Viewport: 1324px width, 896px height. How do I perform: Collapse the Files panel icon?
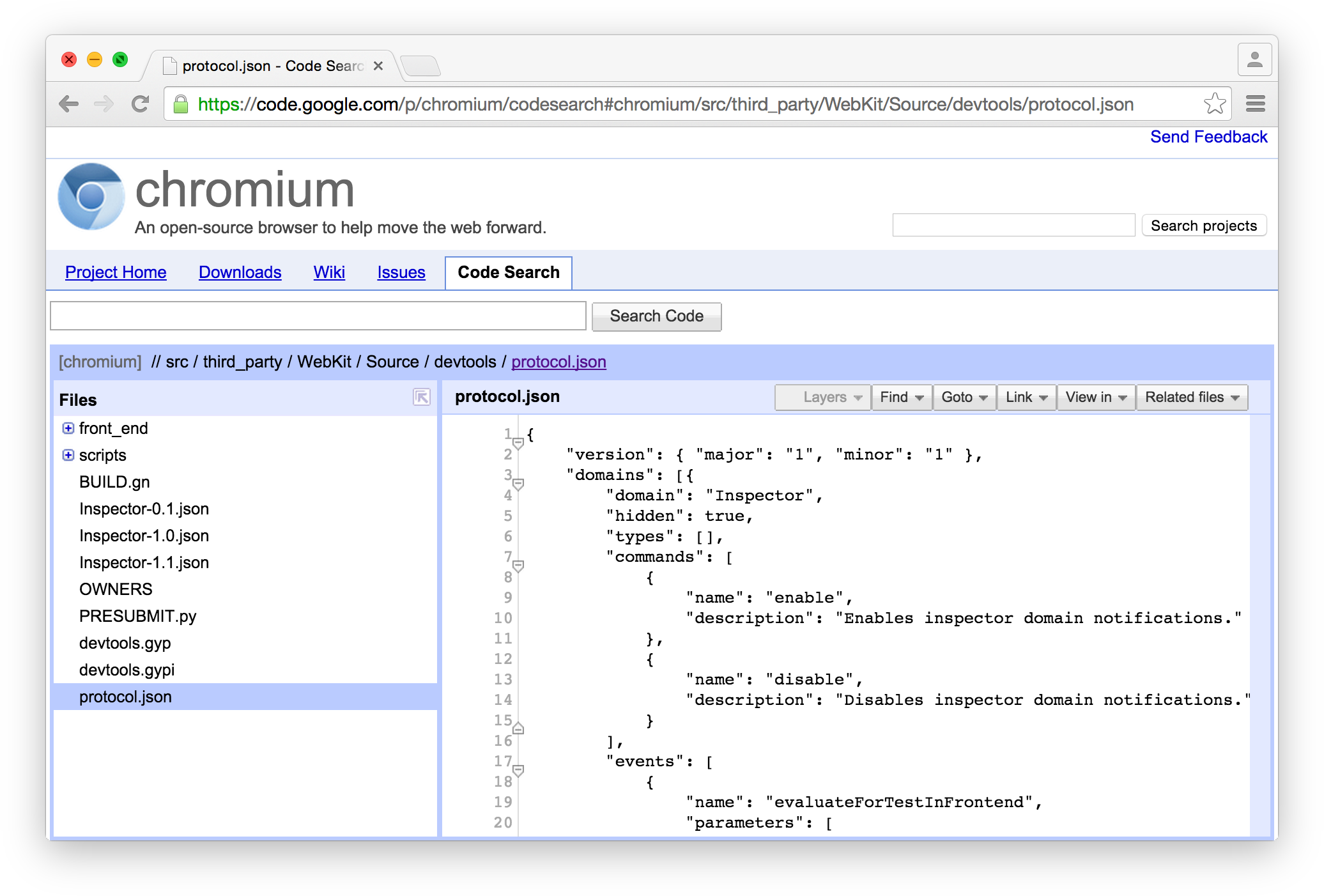tap(422, 397)
